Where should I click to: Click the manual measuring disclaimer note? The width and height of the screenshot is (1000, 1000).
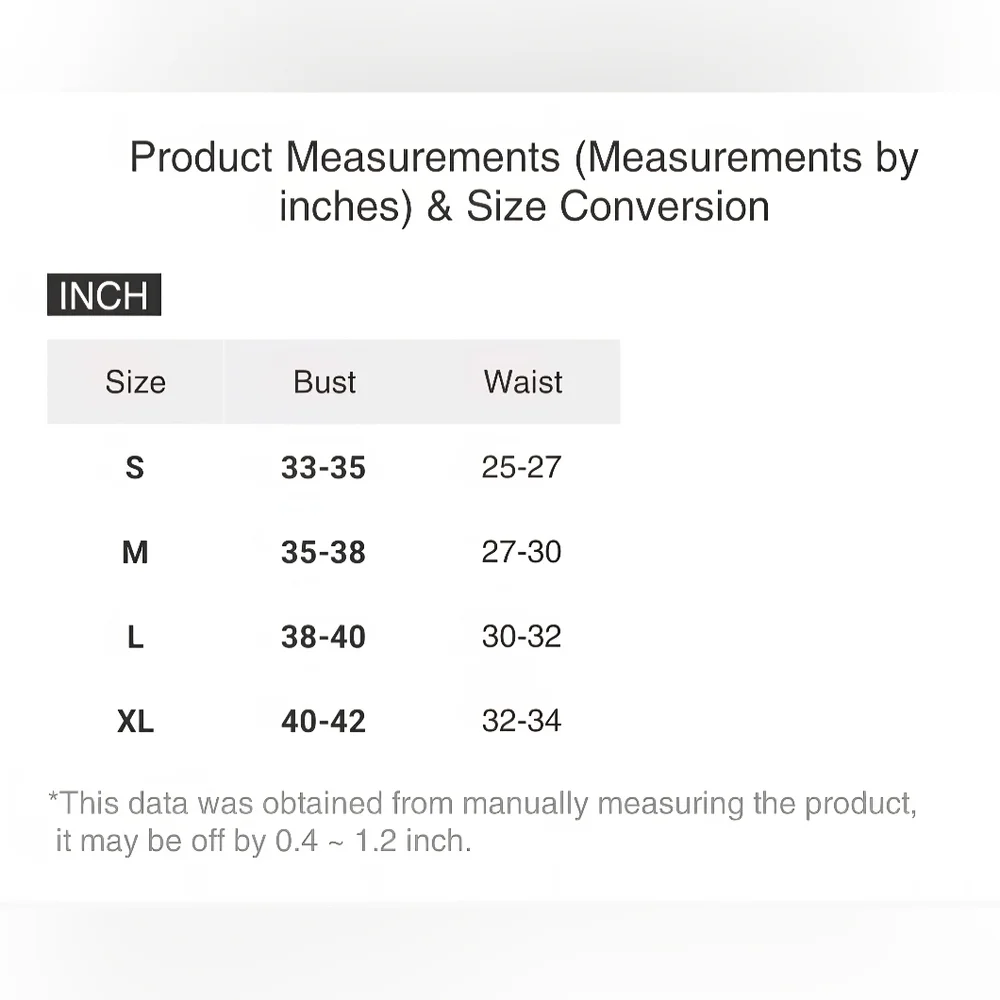point(482,804)
